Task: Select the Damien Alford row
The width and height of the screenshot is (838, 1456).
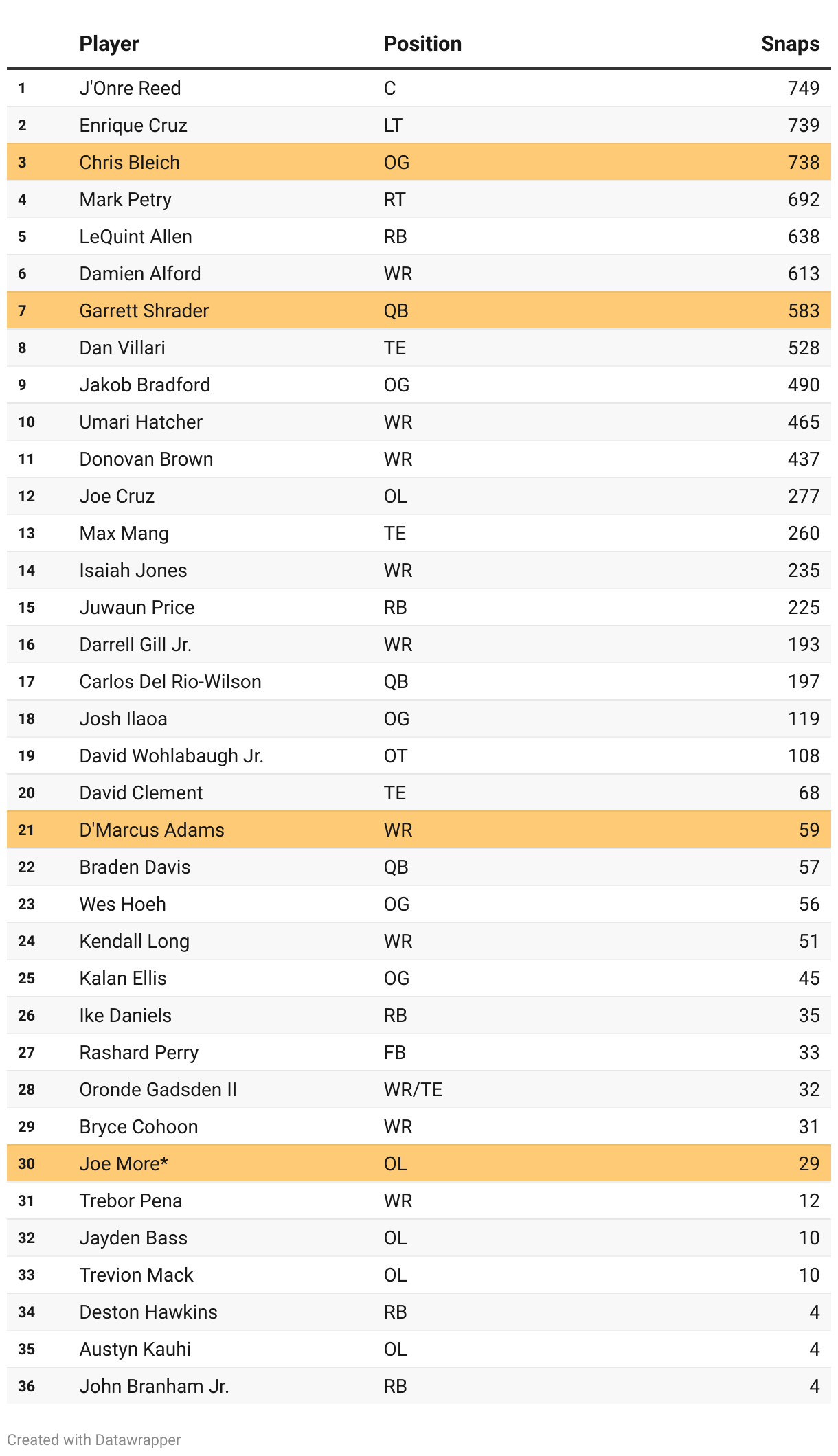Action: 419,273
